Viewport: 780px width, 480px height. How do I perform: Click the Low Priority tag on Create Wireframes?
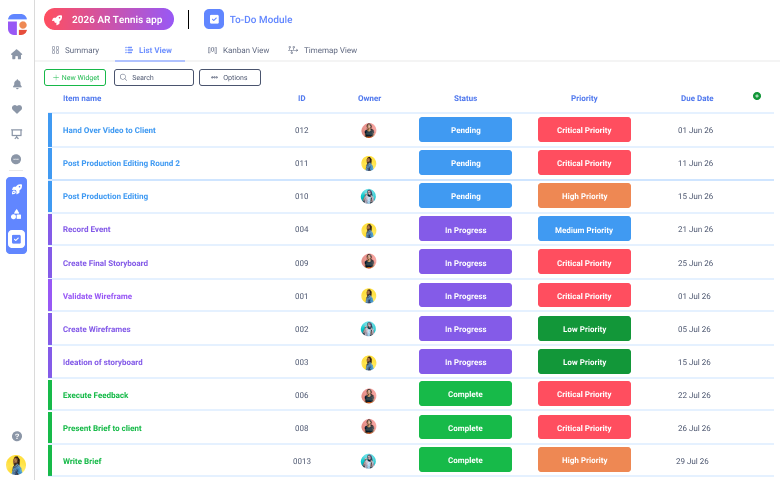(x=584, y=329)
